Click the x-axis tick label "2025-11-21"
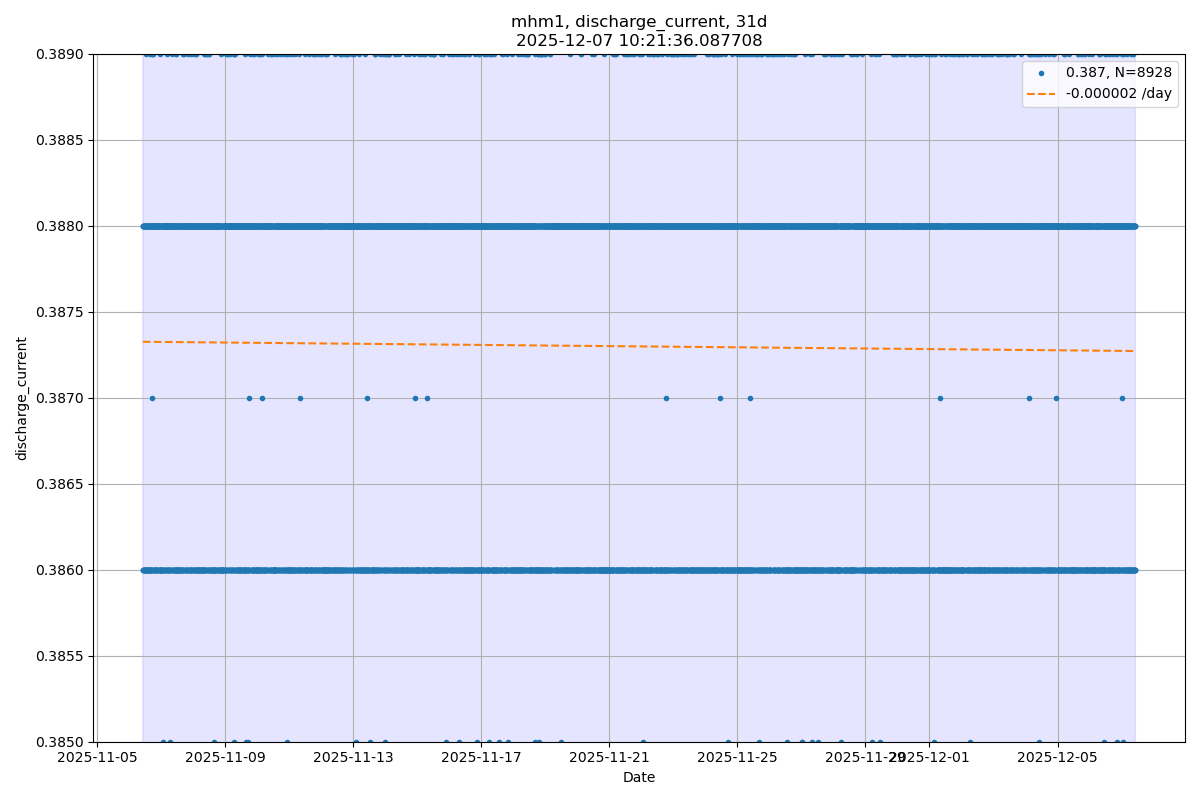Viewport: 1200px width, 800px height. [x=609, y=758]
